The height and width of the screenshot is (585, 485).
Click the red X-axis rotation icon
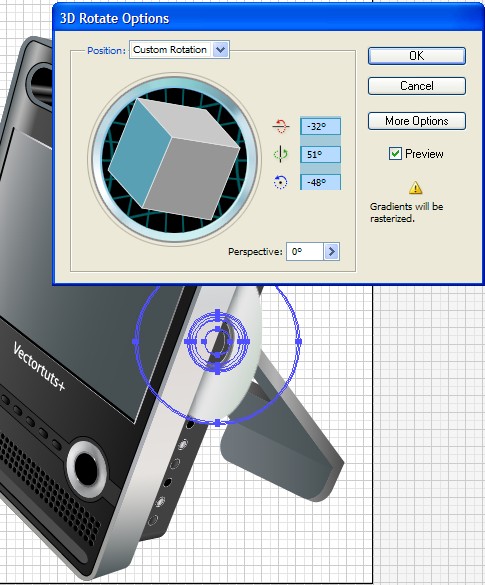(281, 126)
